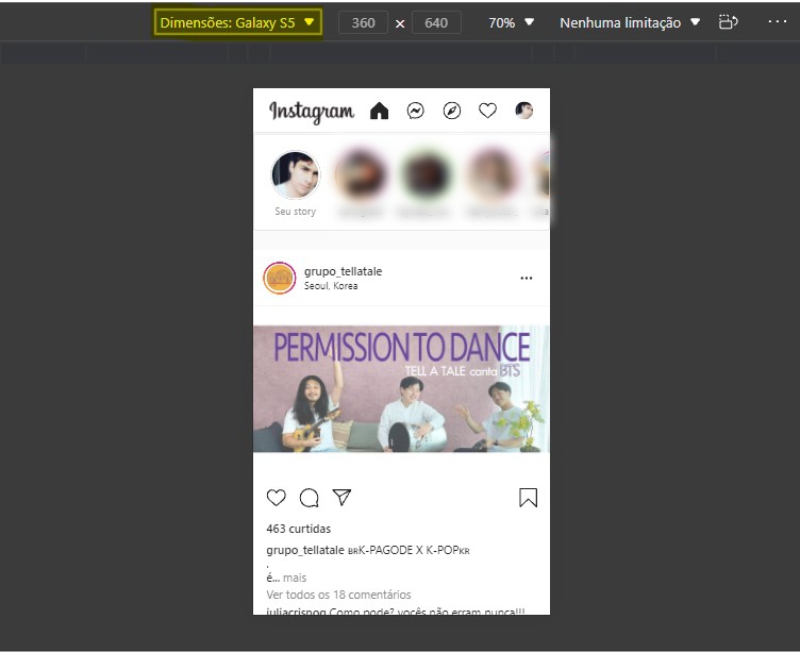Open Messenger direct messages icon
The image size is (800, 652).
click(415, 110)
